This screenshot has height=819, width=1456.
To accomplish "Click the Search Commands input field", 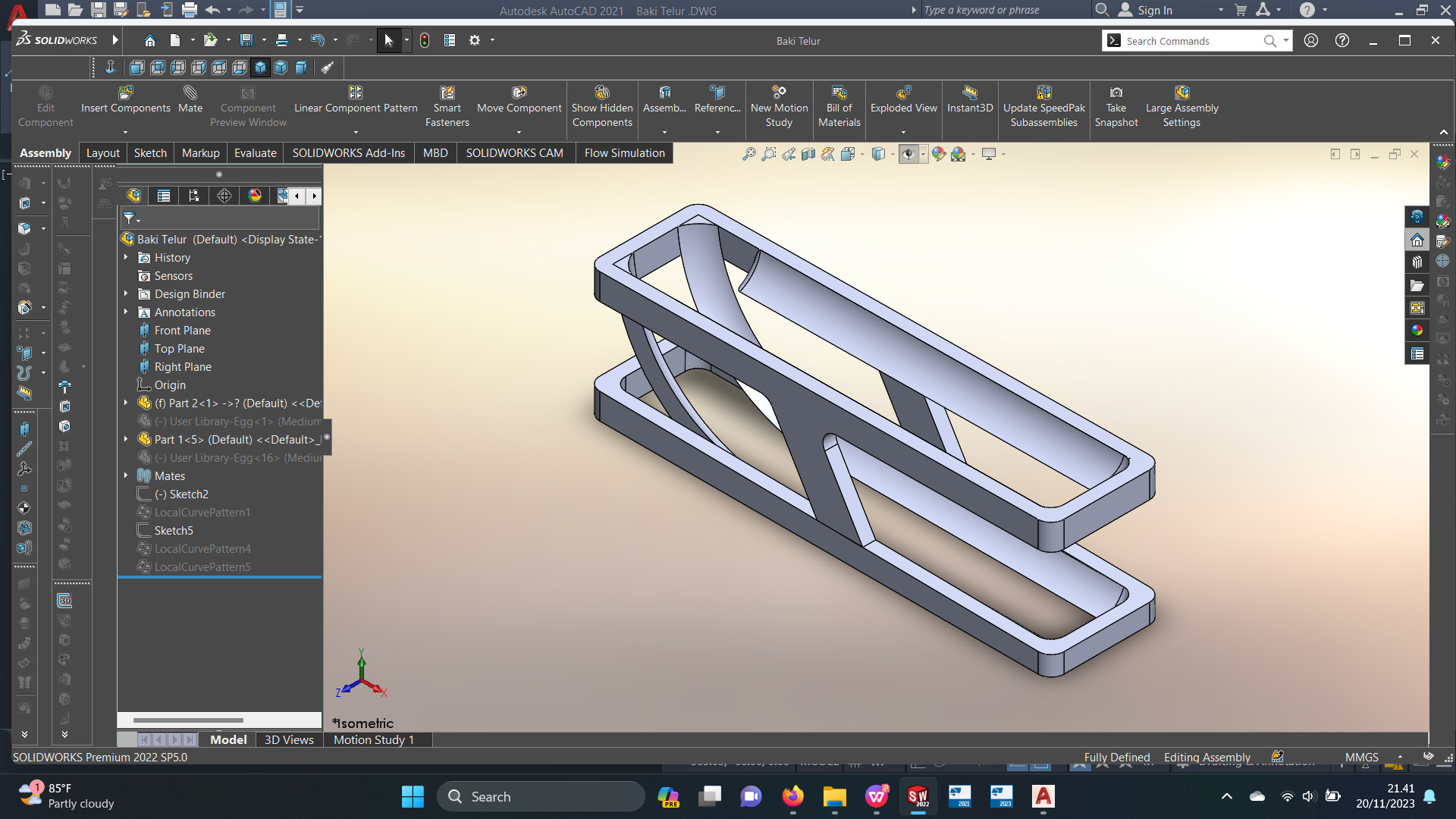I will [1192, 41].
